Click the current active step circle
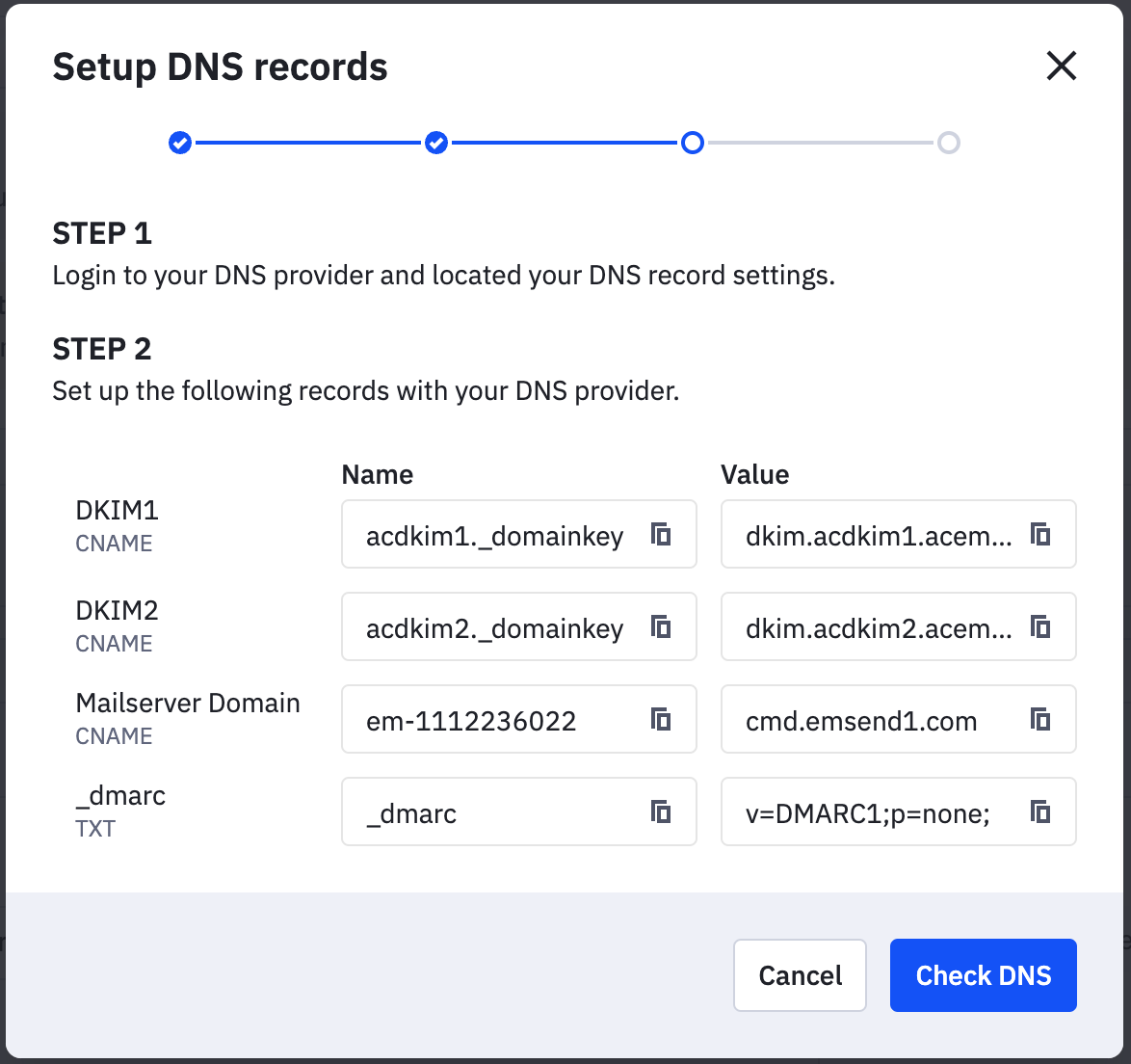Image resolution: width=1131 pixels, height=1064 pixels. (693, 142)
